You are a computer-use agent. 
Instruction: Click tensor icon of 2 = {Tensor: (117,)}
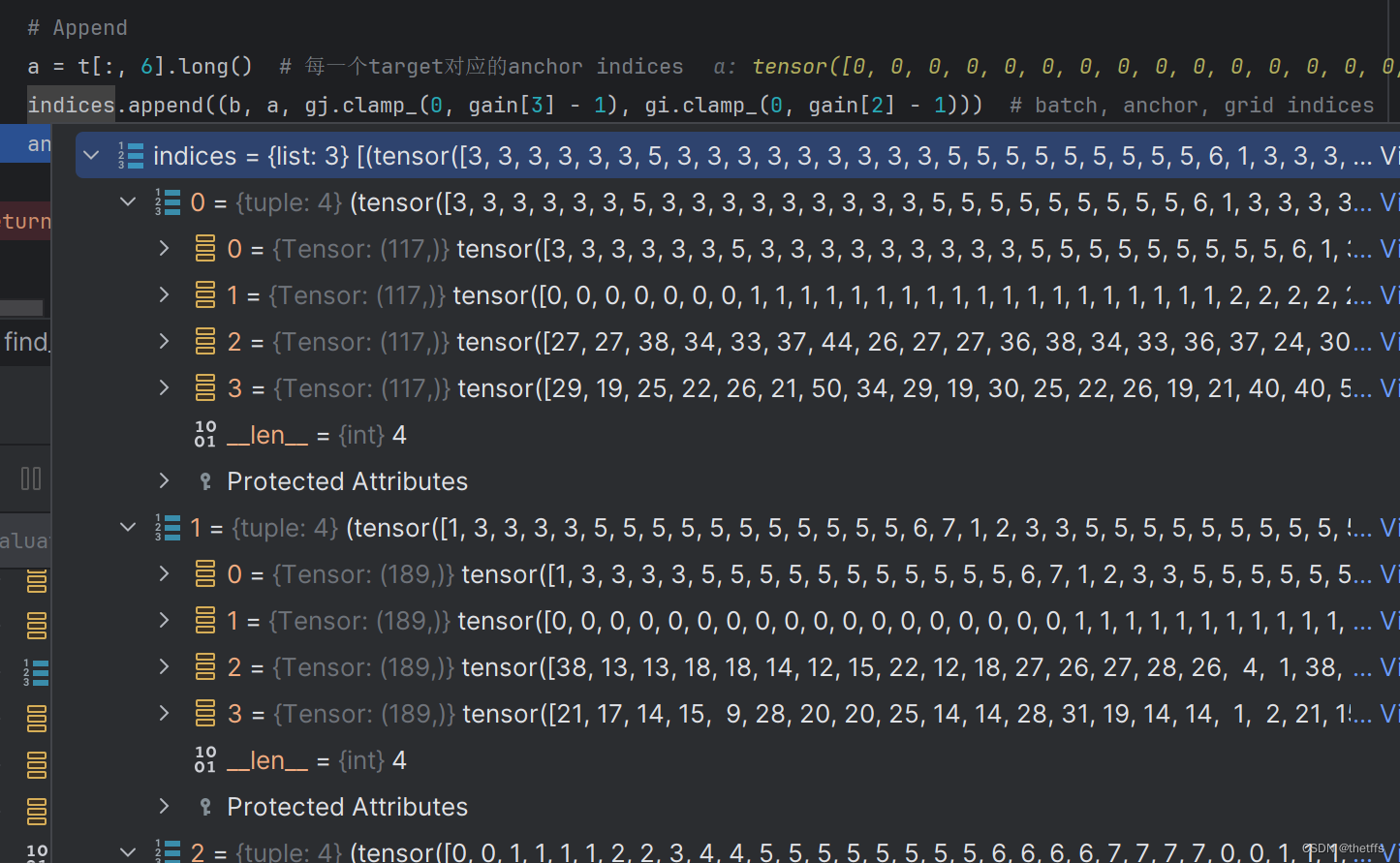(x=205, y=341)
